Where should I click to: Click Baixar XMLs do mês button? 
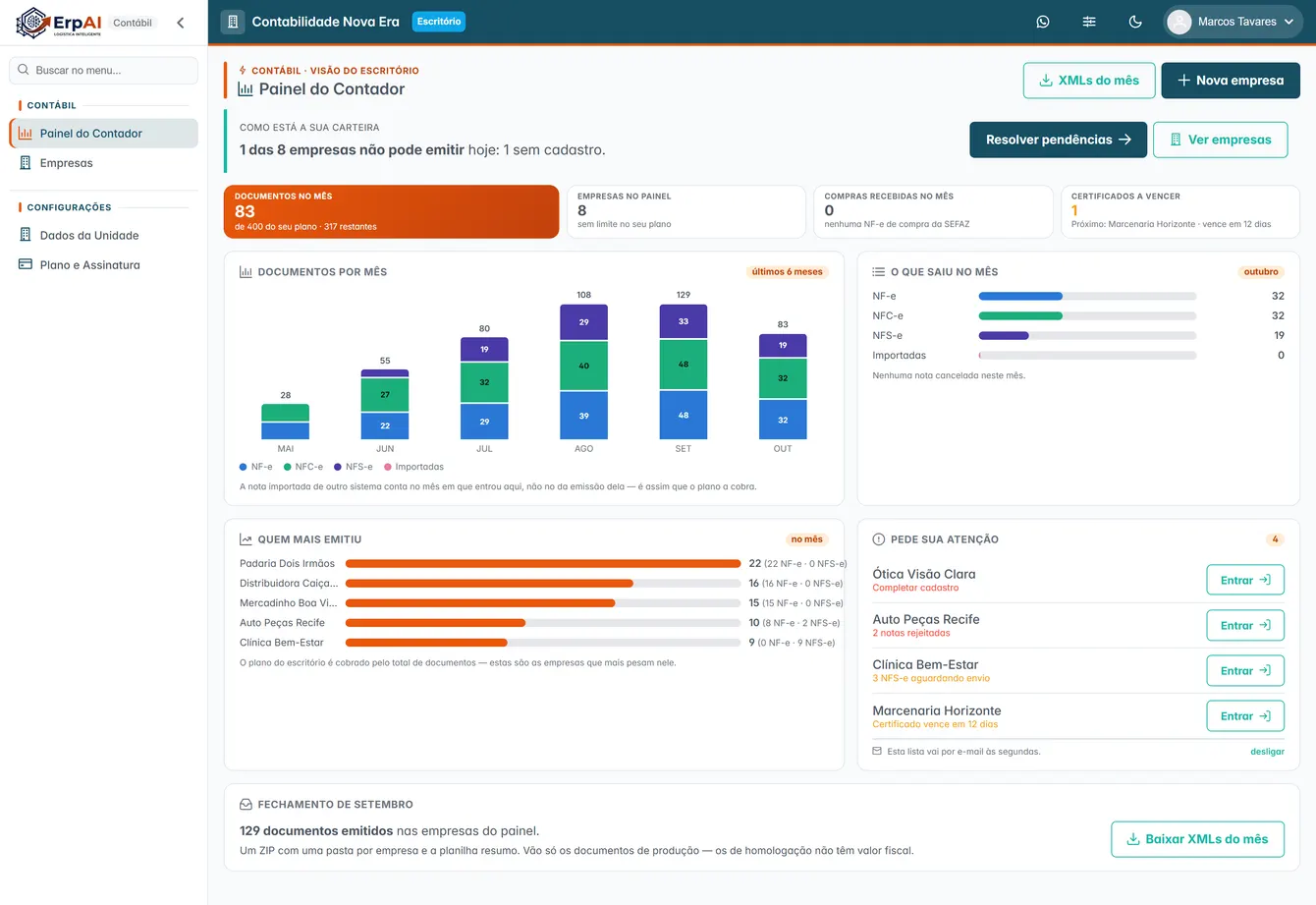pos(1198,839)
